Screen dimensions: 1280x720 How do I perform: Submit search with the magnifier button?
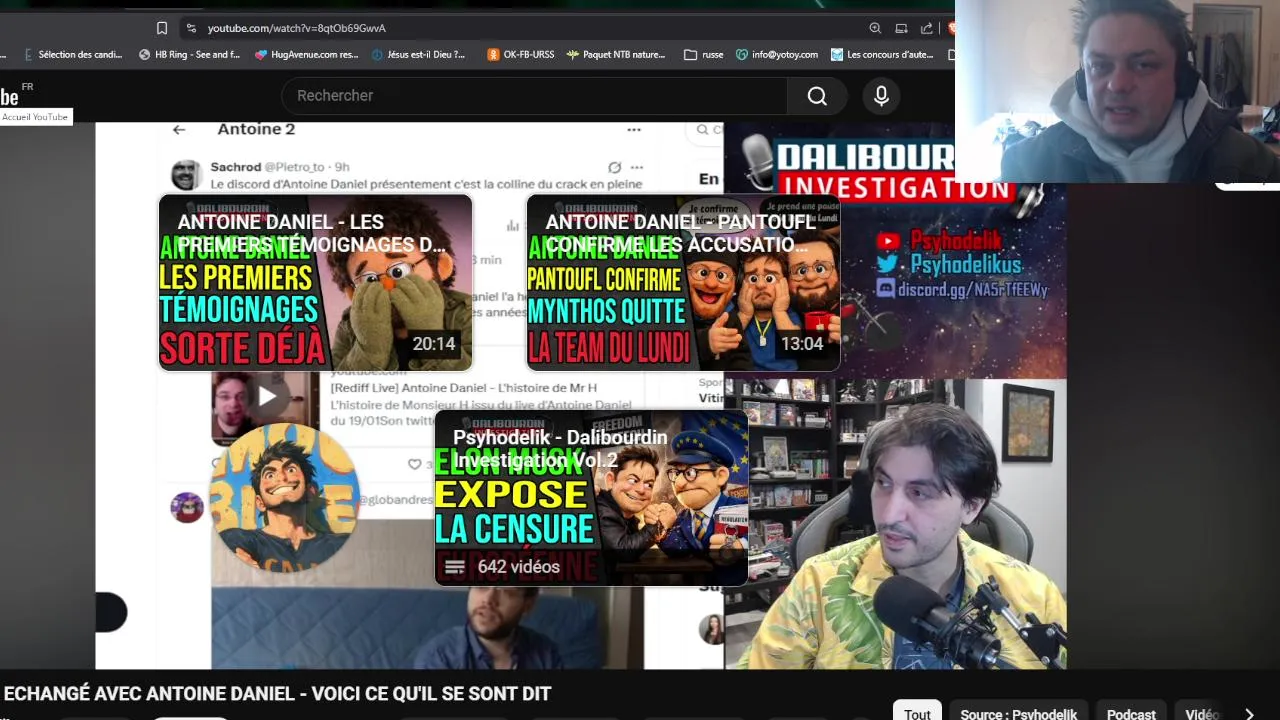(817, 96)
